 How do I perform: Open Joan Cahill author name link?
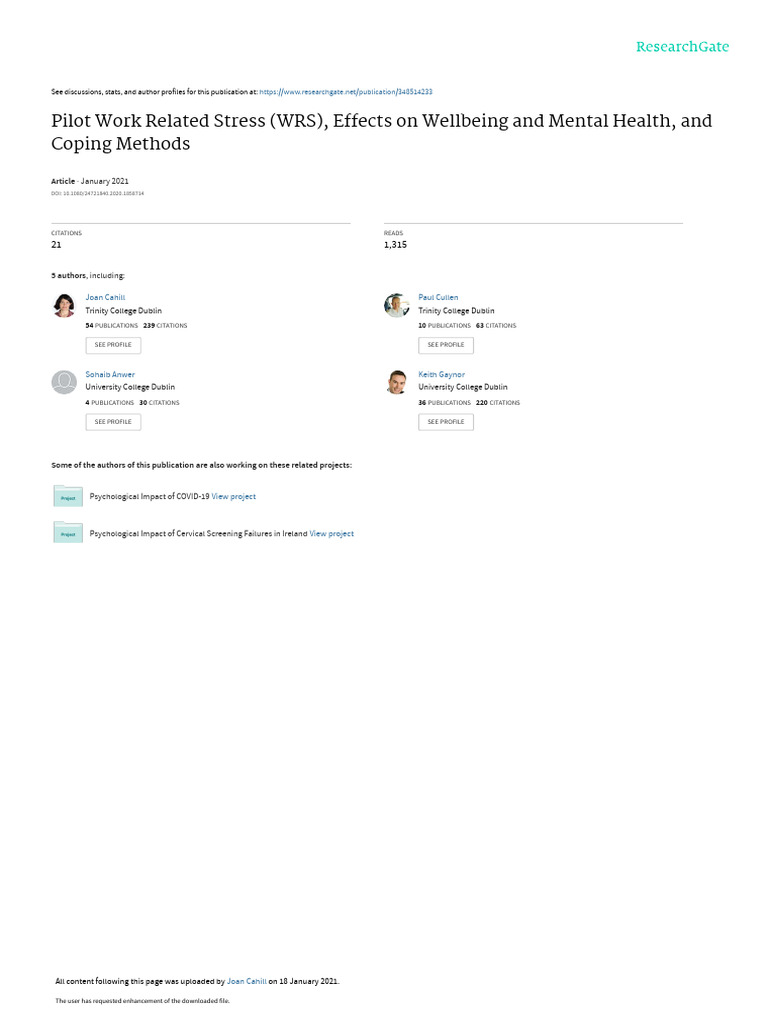pos(105,297)
